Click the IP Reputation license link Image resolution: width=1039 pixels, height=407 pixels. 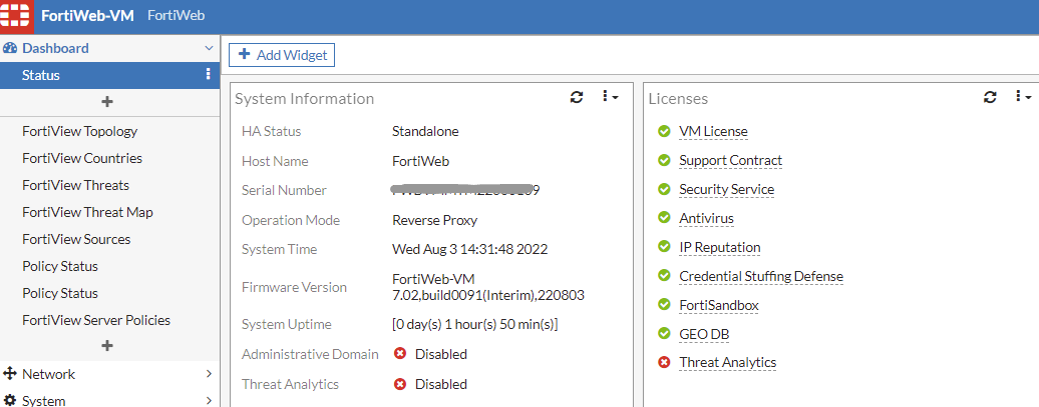720,247
